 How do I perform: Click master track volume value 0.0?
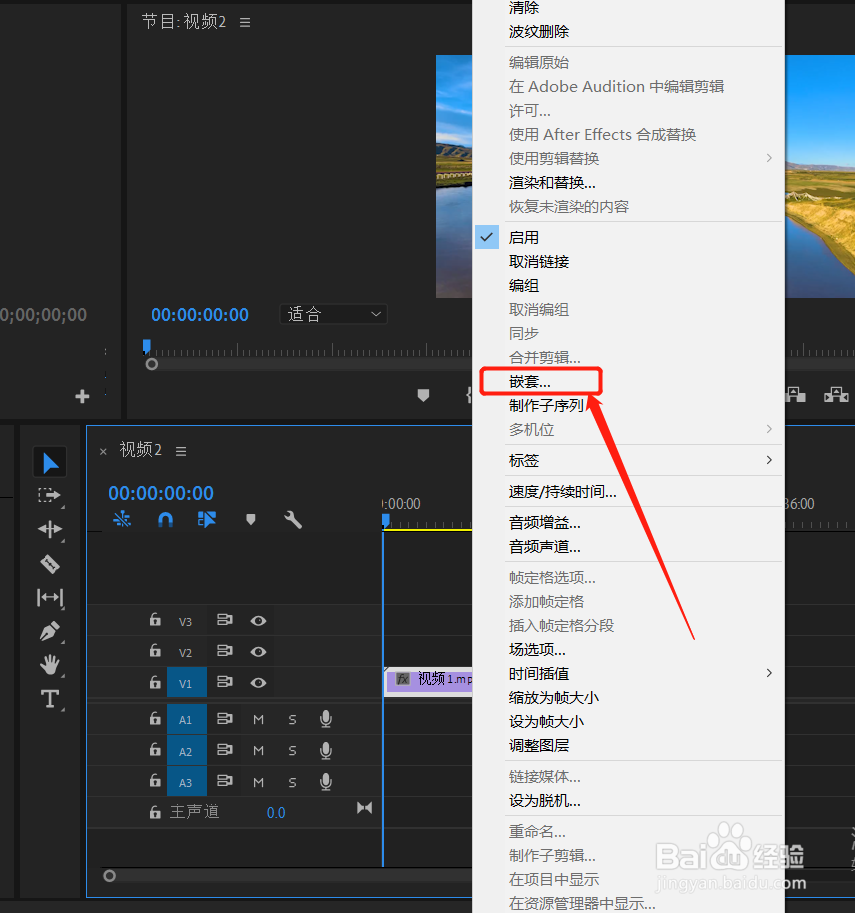click(275, 813)
